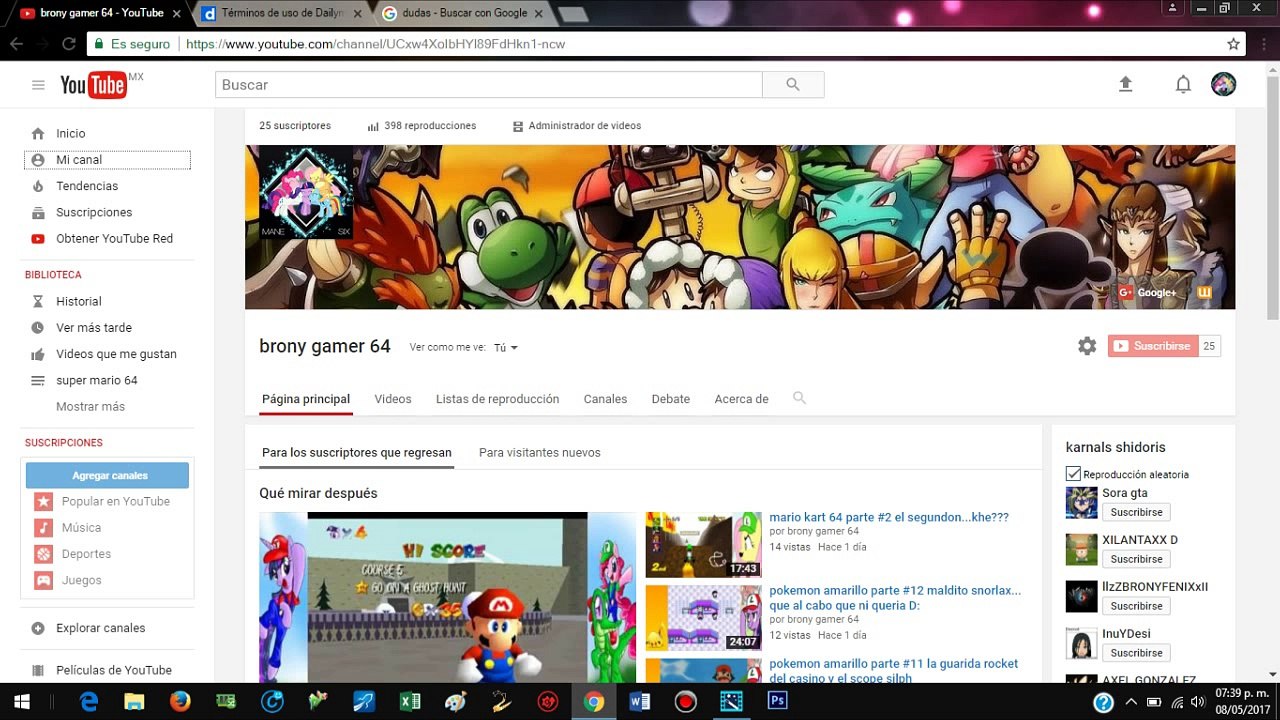Play the featured super mario 64 video
This screenshot has height=720, width=1280.
point(447,598)
